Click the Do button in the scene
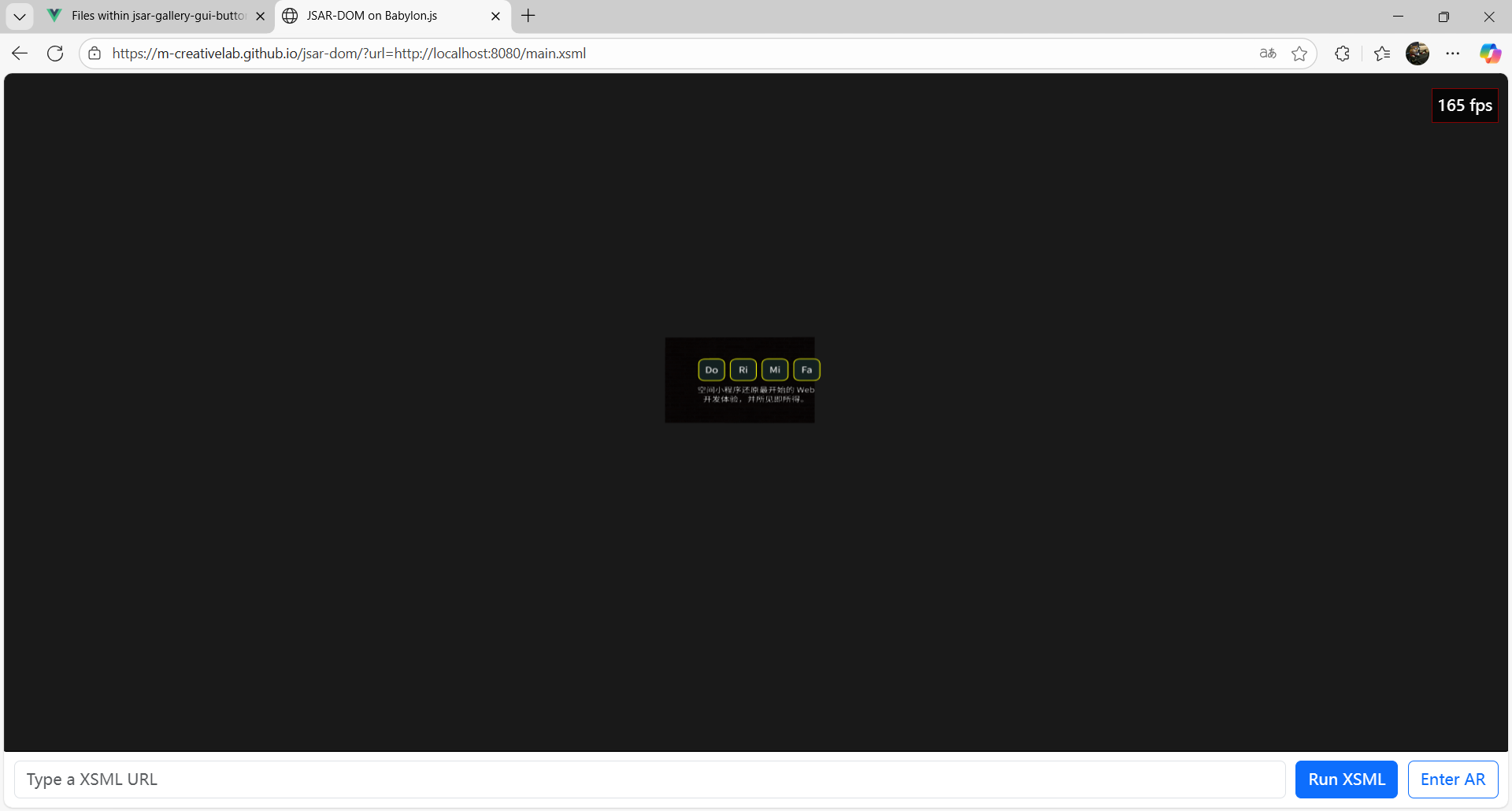This screenshot has width=1512, height=811. [x=712, y=370]
